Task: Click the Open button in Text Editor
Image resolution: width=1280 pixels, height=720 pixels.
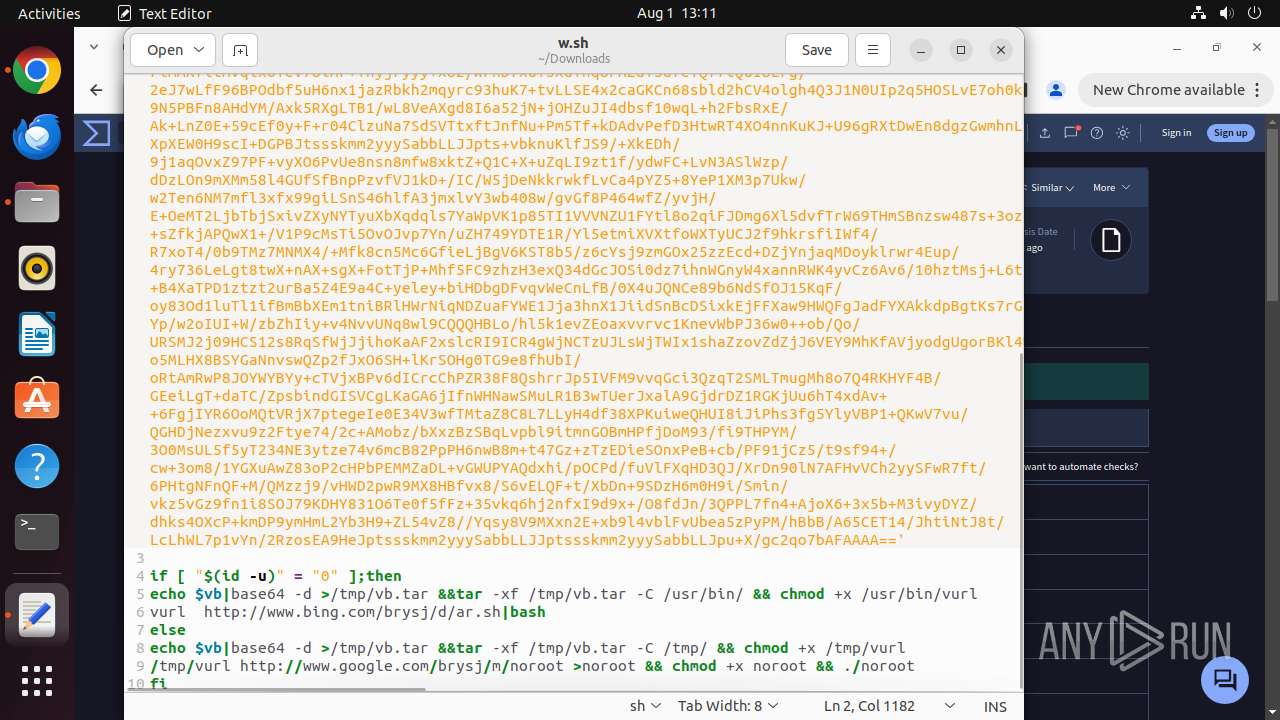Action: point(165,50)
